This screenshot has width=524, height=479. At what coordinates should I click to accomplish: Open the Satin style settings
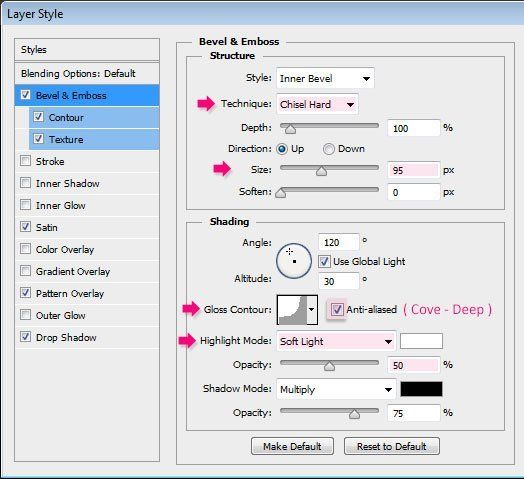(87, 227)
